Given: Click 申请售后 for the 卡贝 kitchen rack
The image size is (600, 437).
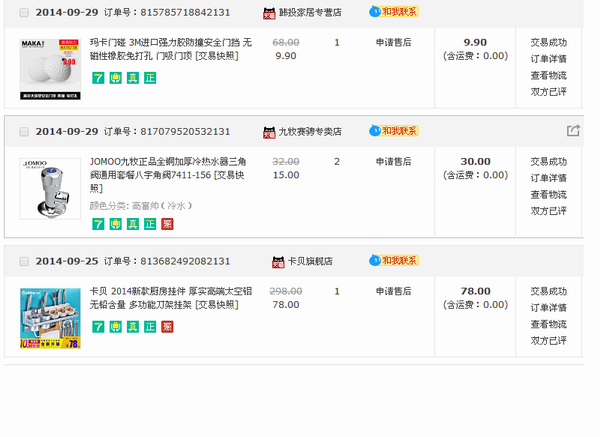Looking at the screenshot, I should 393,291.
